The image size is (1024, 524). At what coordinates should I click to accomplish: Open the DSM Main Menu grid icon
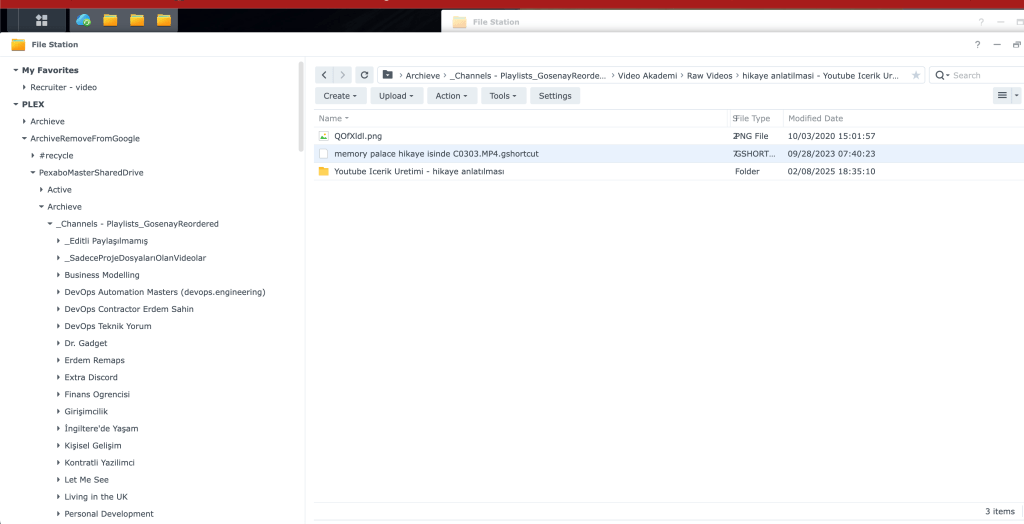click(x=41, y=20)
